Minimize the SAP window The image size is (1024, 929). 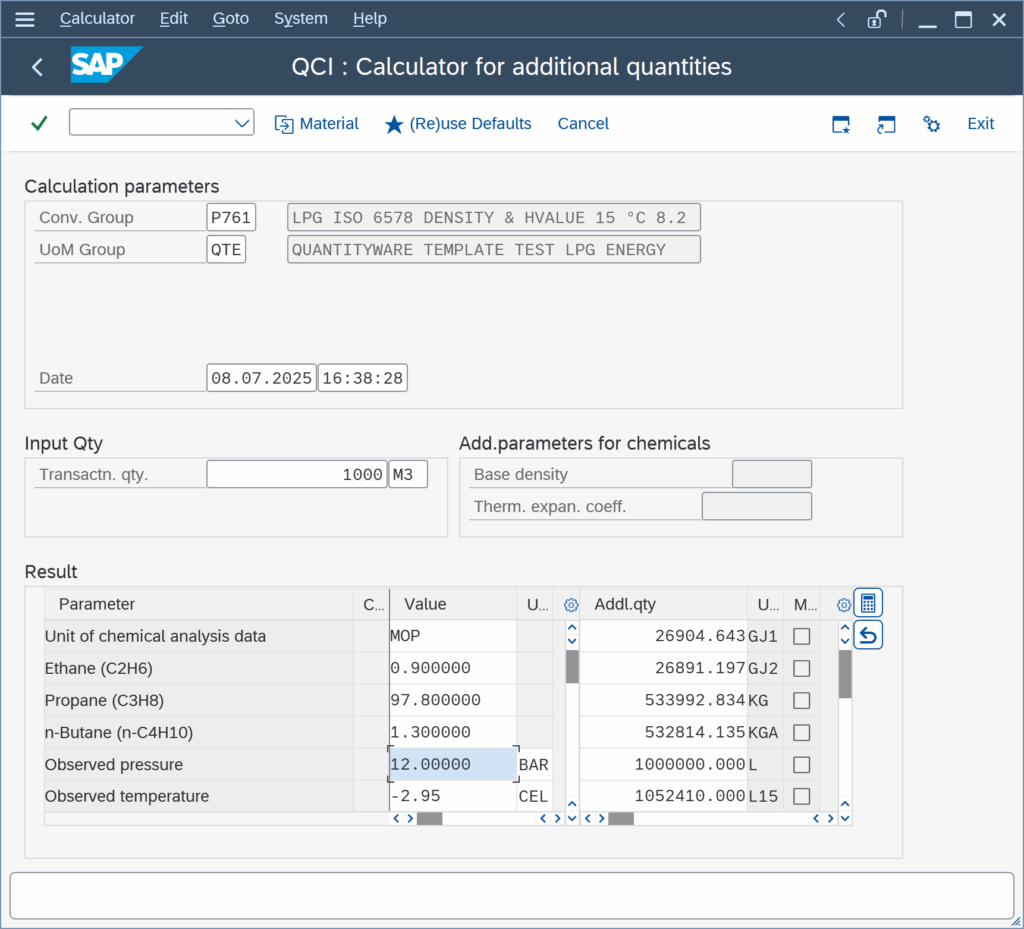tap(927, 25)
